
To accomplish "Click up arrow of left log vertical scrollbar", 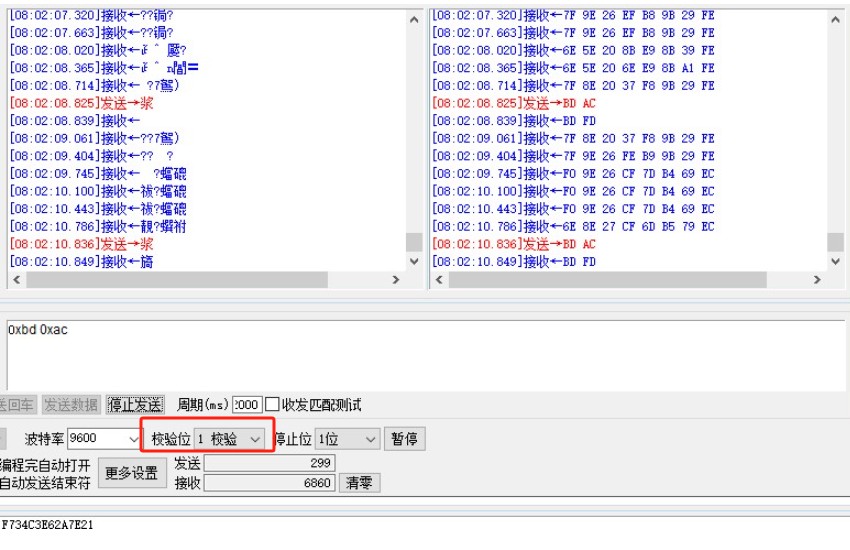I will point(414,20).
